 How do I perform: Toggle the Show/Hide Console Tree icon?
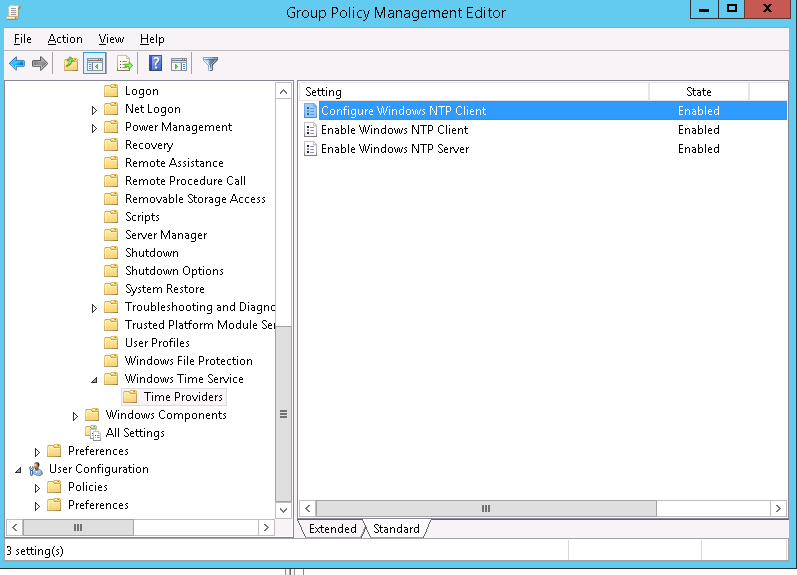tap(95, 64)
